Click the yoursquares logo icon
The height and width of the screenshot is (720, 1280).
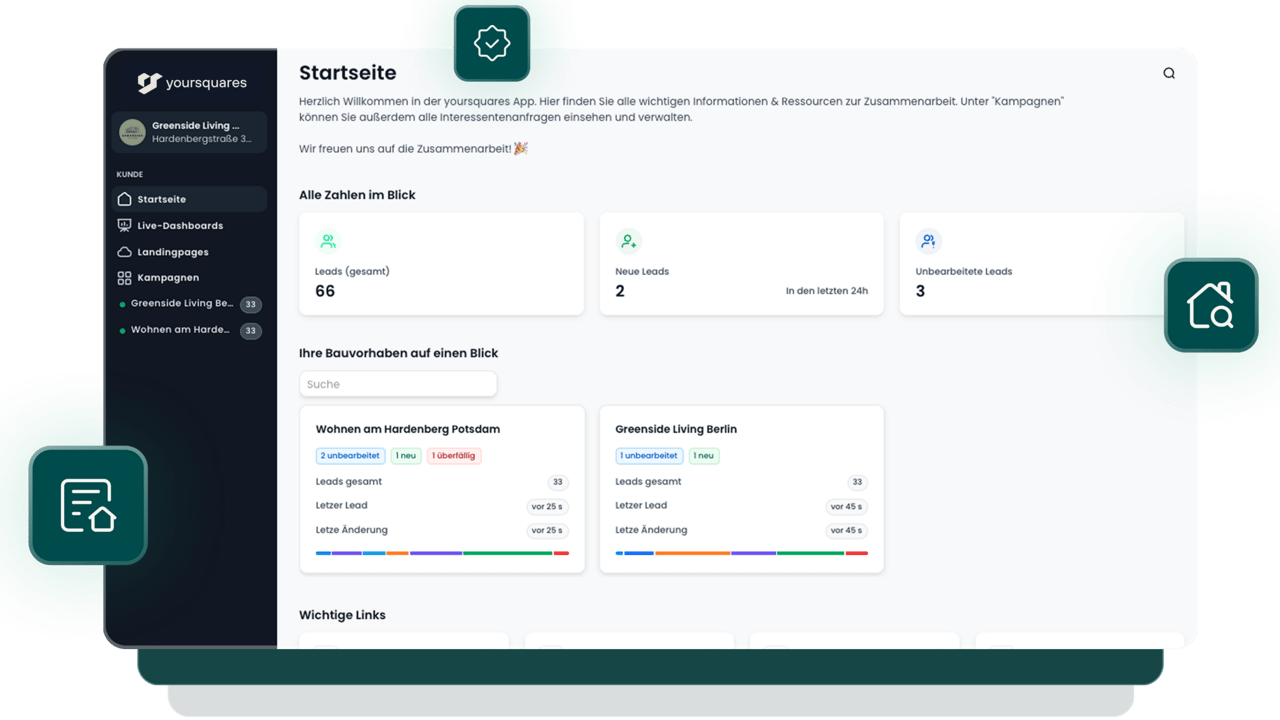pos(149,83)
